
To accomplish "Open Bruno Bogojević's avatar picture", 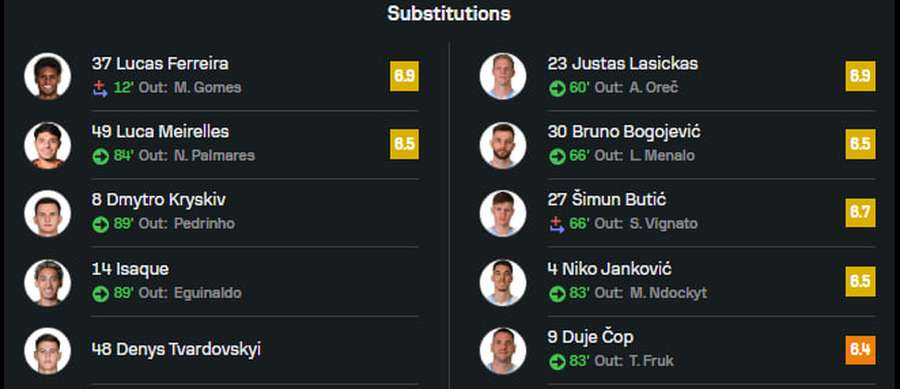I will pos(503,145).
